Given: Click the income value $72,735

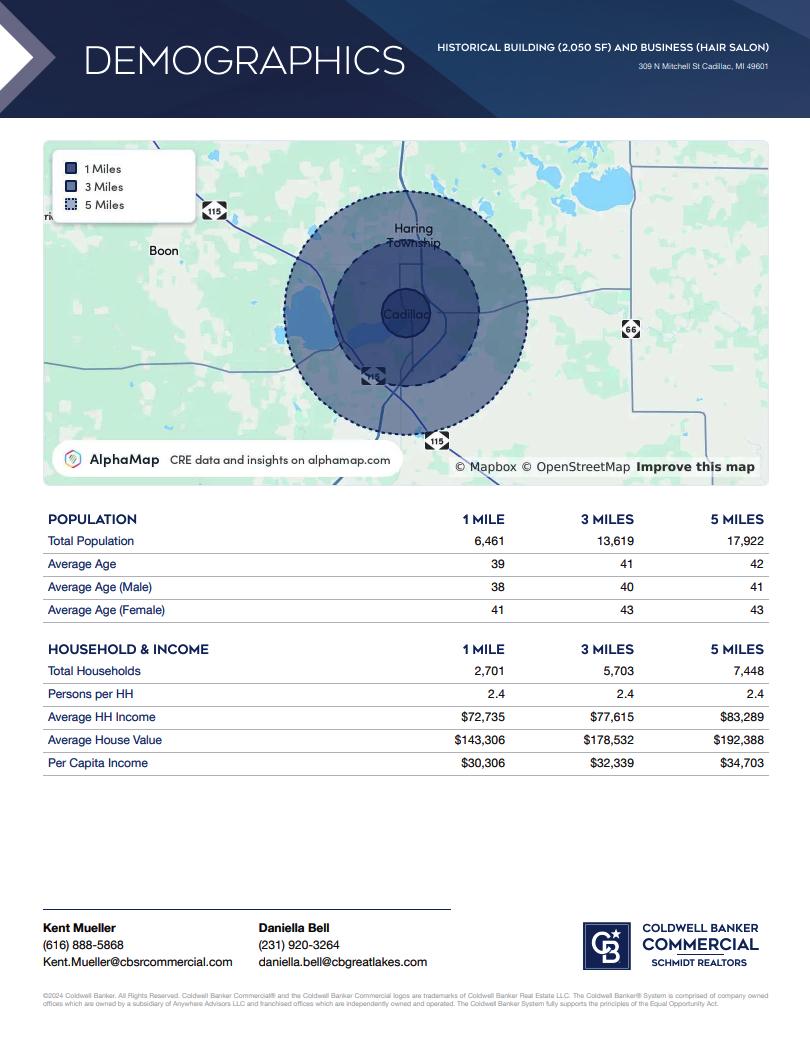Looking at the screenshot, I should 483,717.
